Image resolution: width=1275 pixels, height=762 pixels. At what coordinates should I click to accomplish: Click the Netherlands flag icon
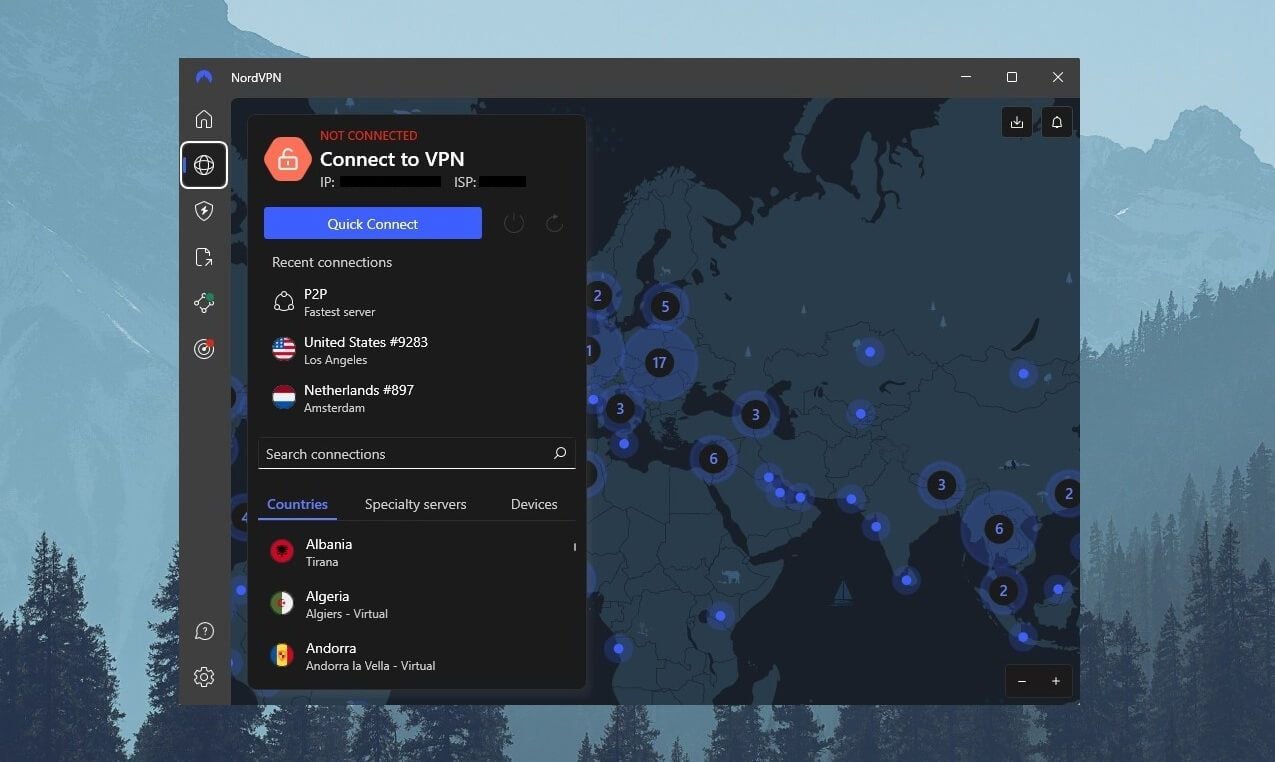[284, 397]
